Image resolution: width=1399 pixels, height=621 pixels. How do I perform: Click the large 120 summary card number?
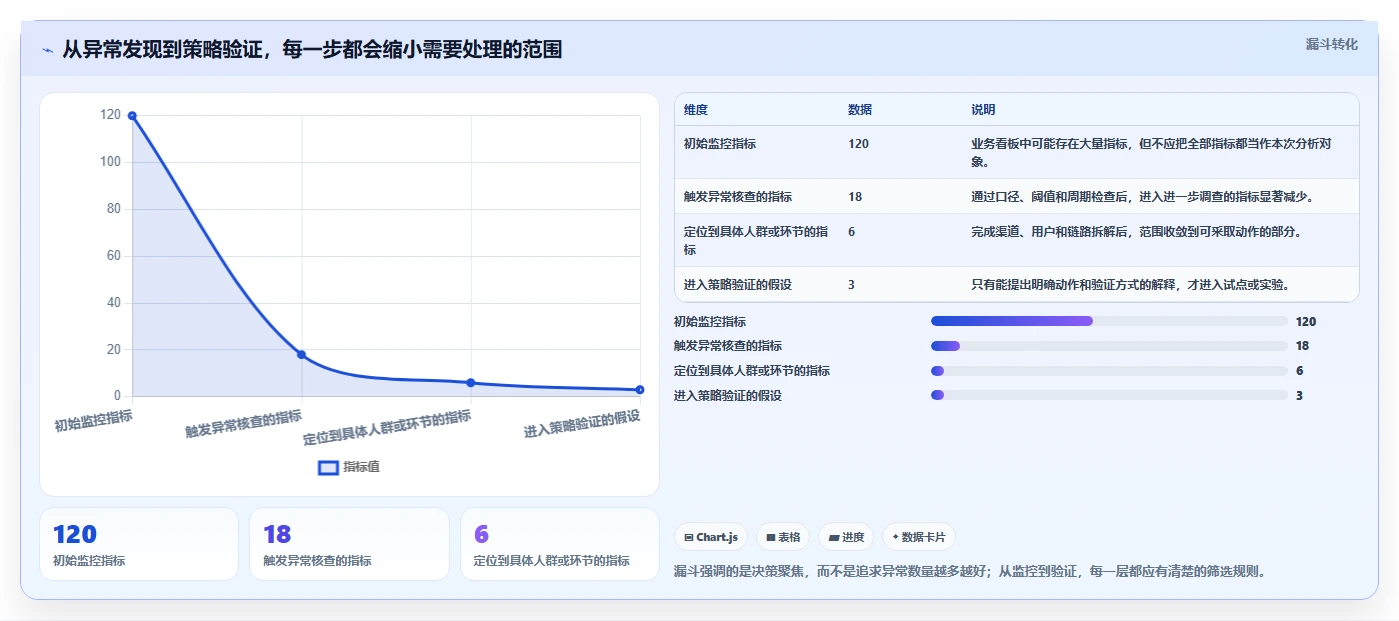[75, 535]
